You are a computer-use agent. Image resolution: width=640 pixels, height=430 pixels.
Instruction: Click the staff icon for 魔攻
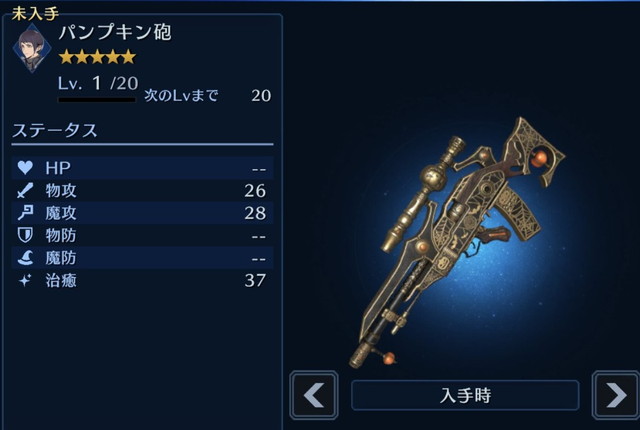25,213
